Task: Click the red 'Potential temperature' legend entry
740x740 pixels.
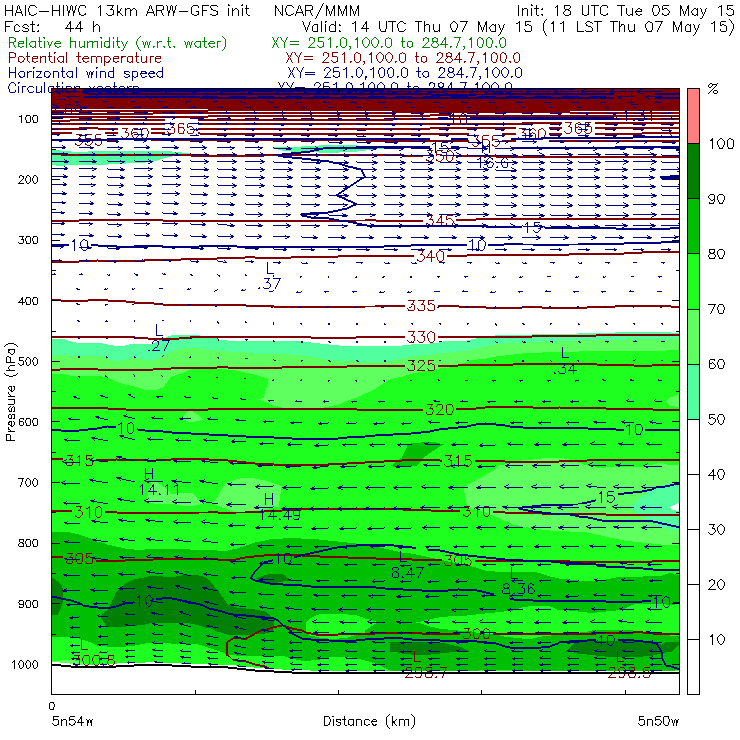Action: (x=85, y=58)
